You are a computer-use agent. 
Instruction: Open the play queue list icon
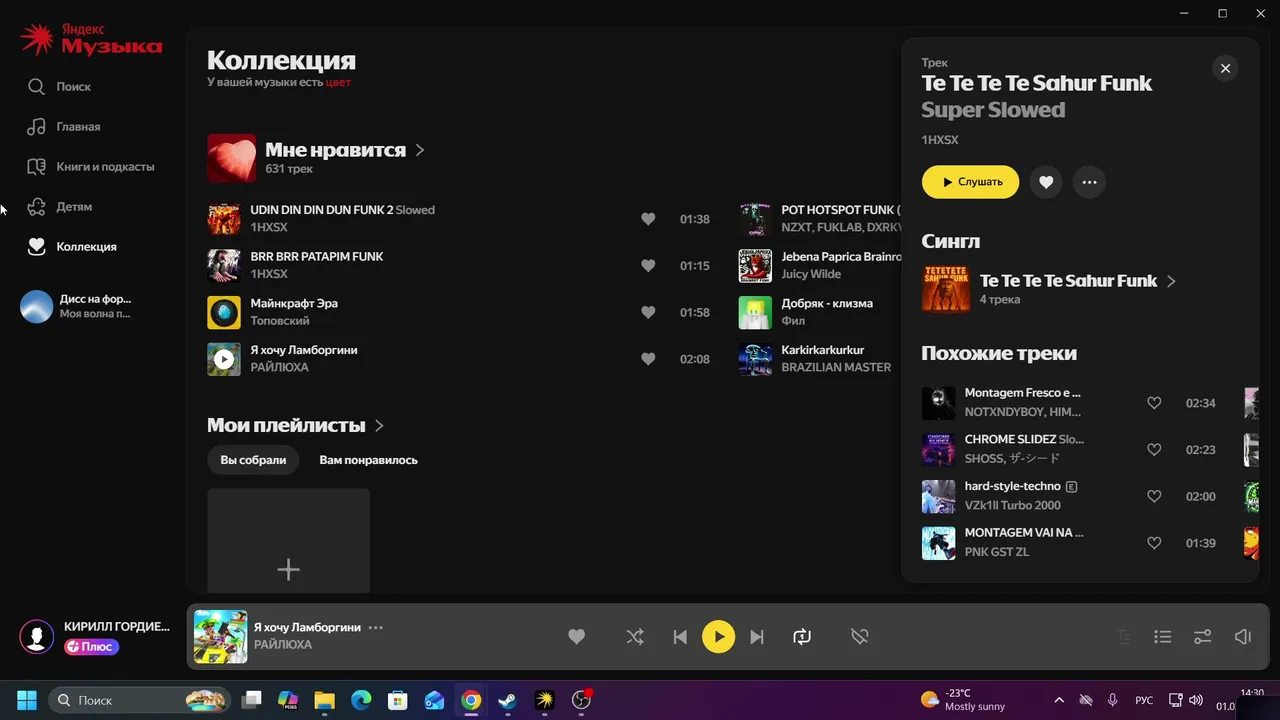(x=1162, y=637)
